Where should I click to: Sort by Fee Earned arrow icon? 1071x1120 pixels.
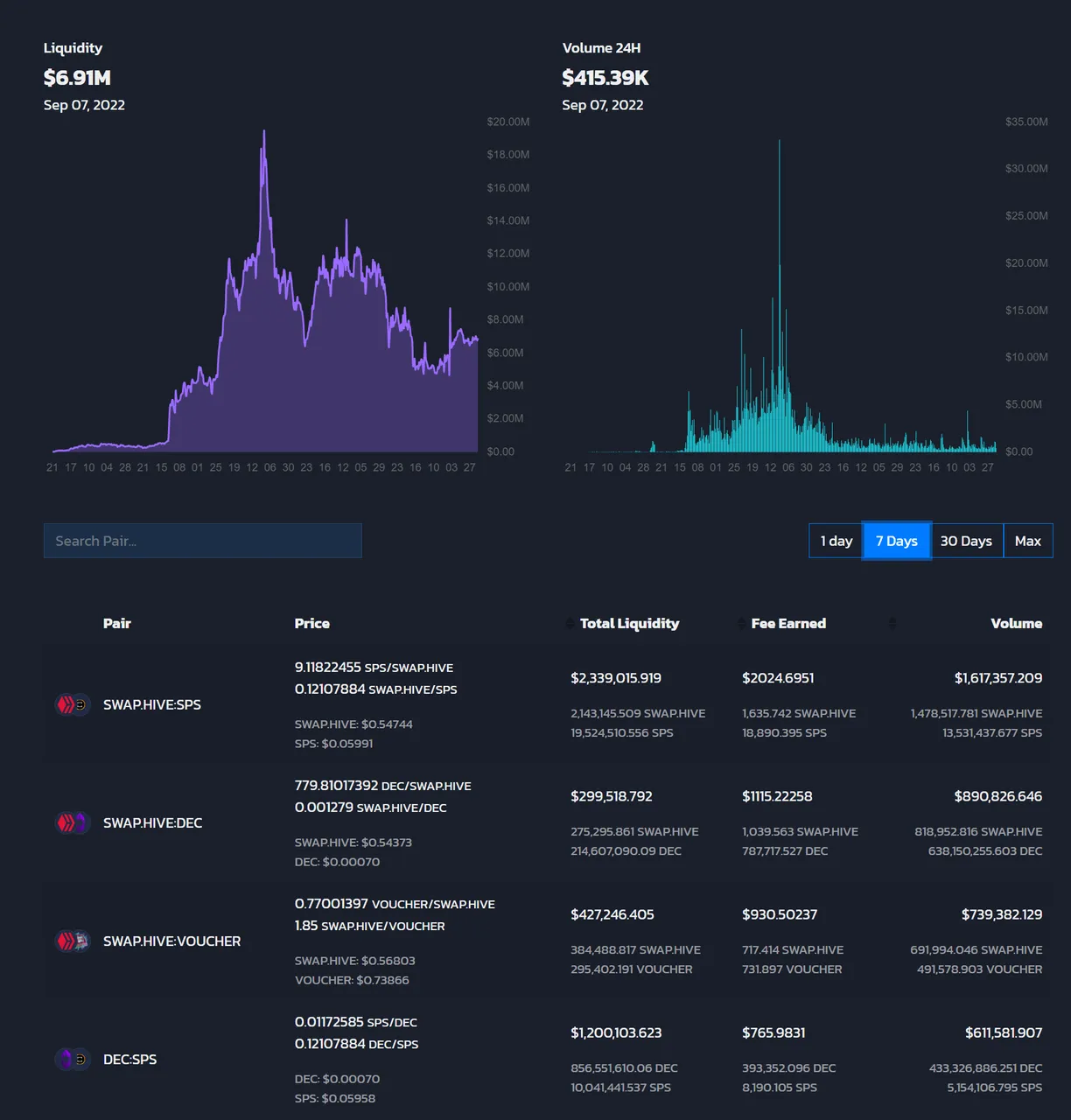click(743, 624)
